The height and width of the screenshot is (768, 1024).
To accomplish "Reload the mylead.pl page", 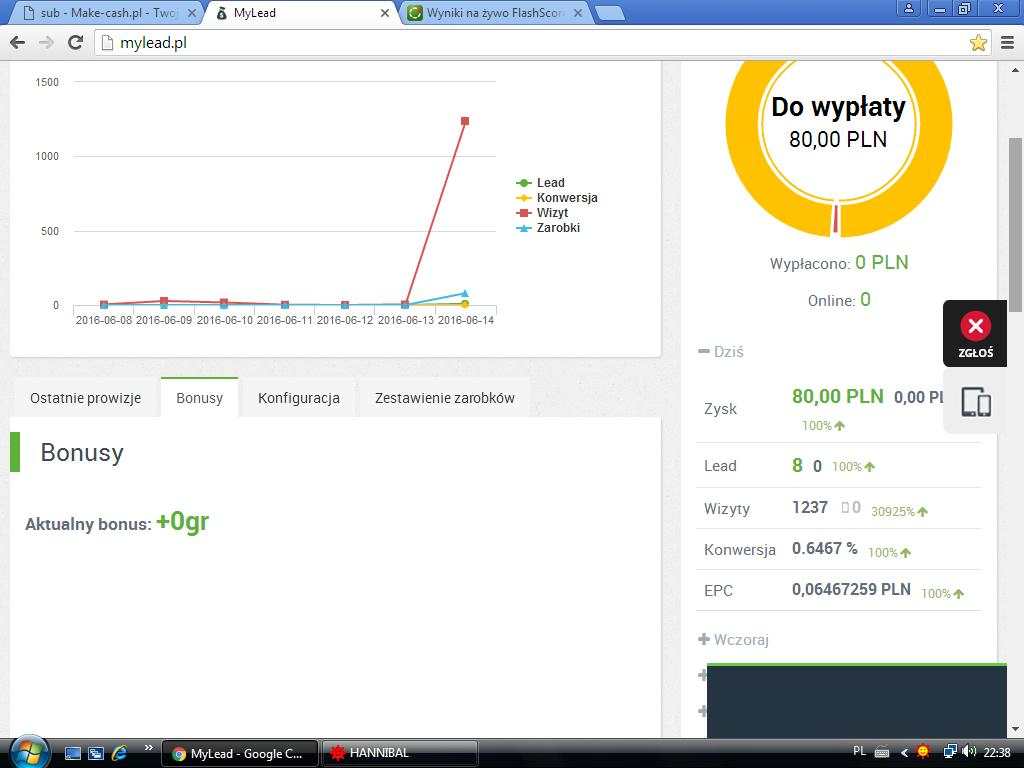I will [75, 43].
